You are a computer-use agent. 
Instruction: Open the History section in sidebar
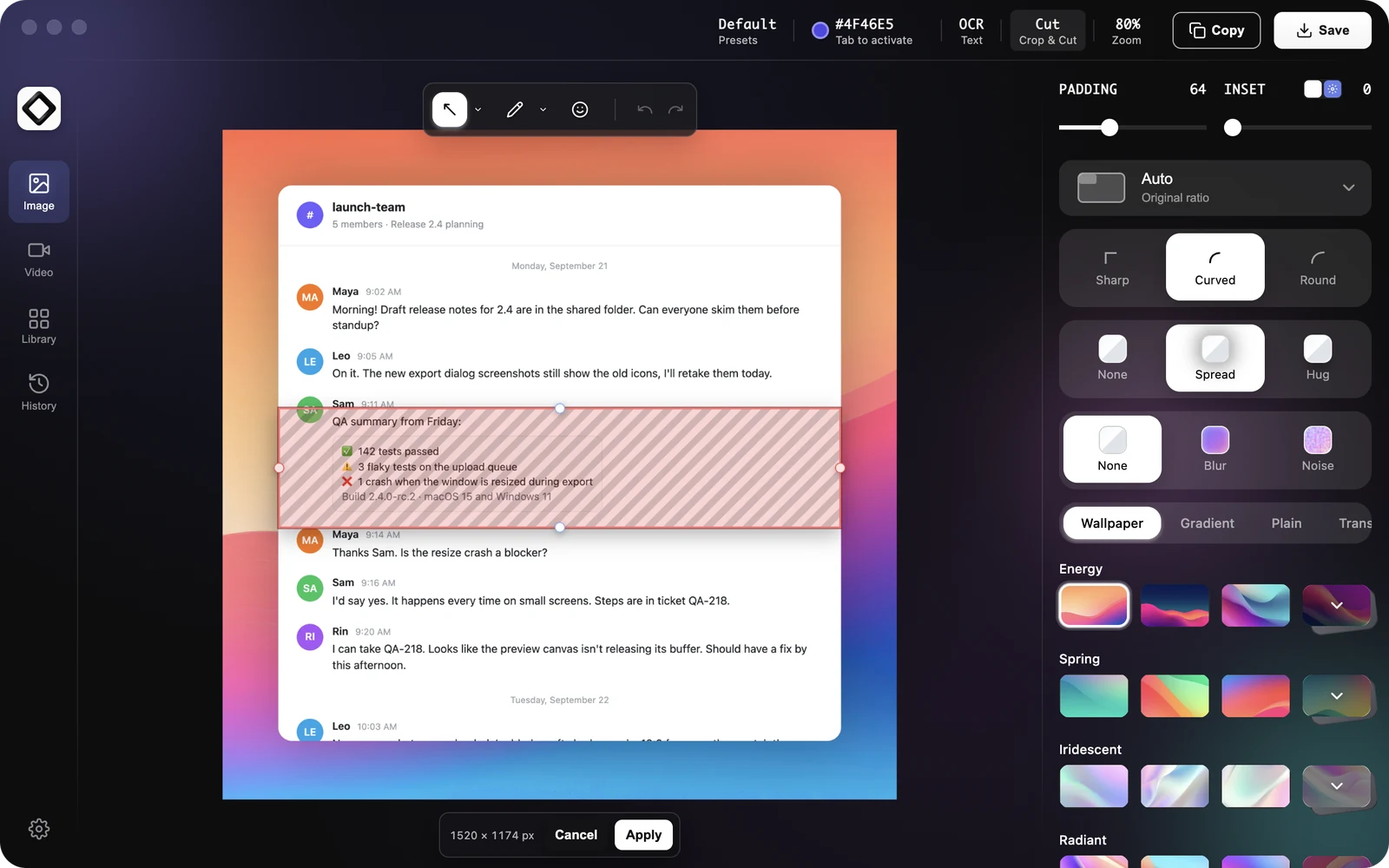coord(39,392)
